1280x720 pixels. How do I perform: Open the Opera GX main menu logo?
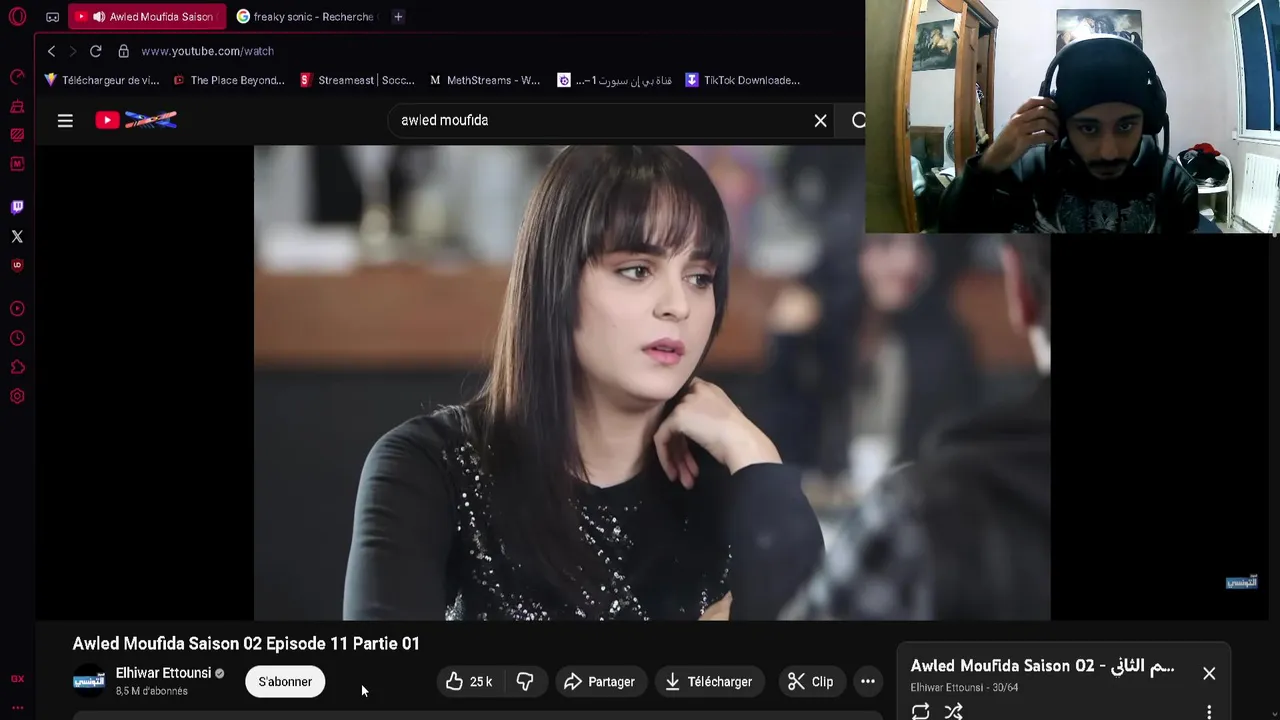[17, 17]
